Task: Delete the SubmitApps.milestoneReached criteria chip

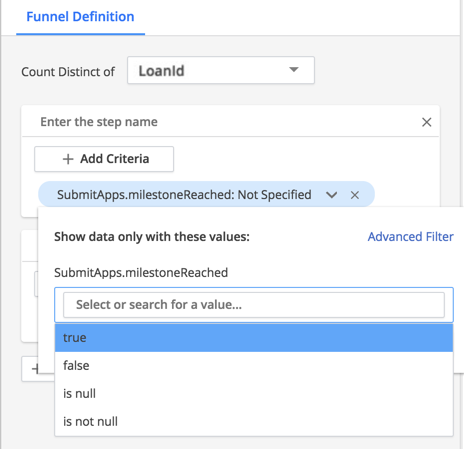Action: pyautogui.click(x=355, y=195)
